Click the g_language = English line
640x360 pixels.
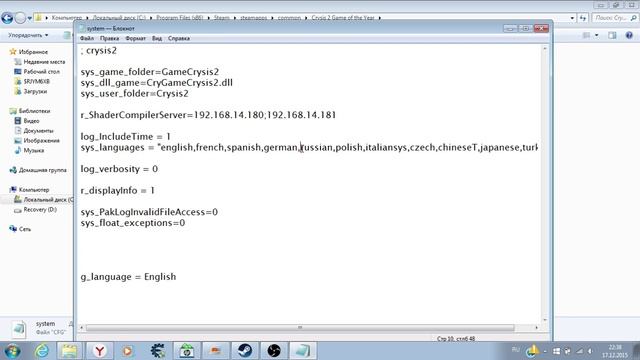point(128,277)
